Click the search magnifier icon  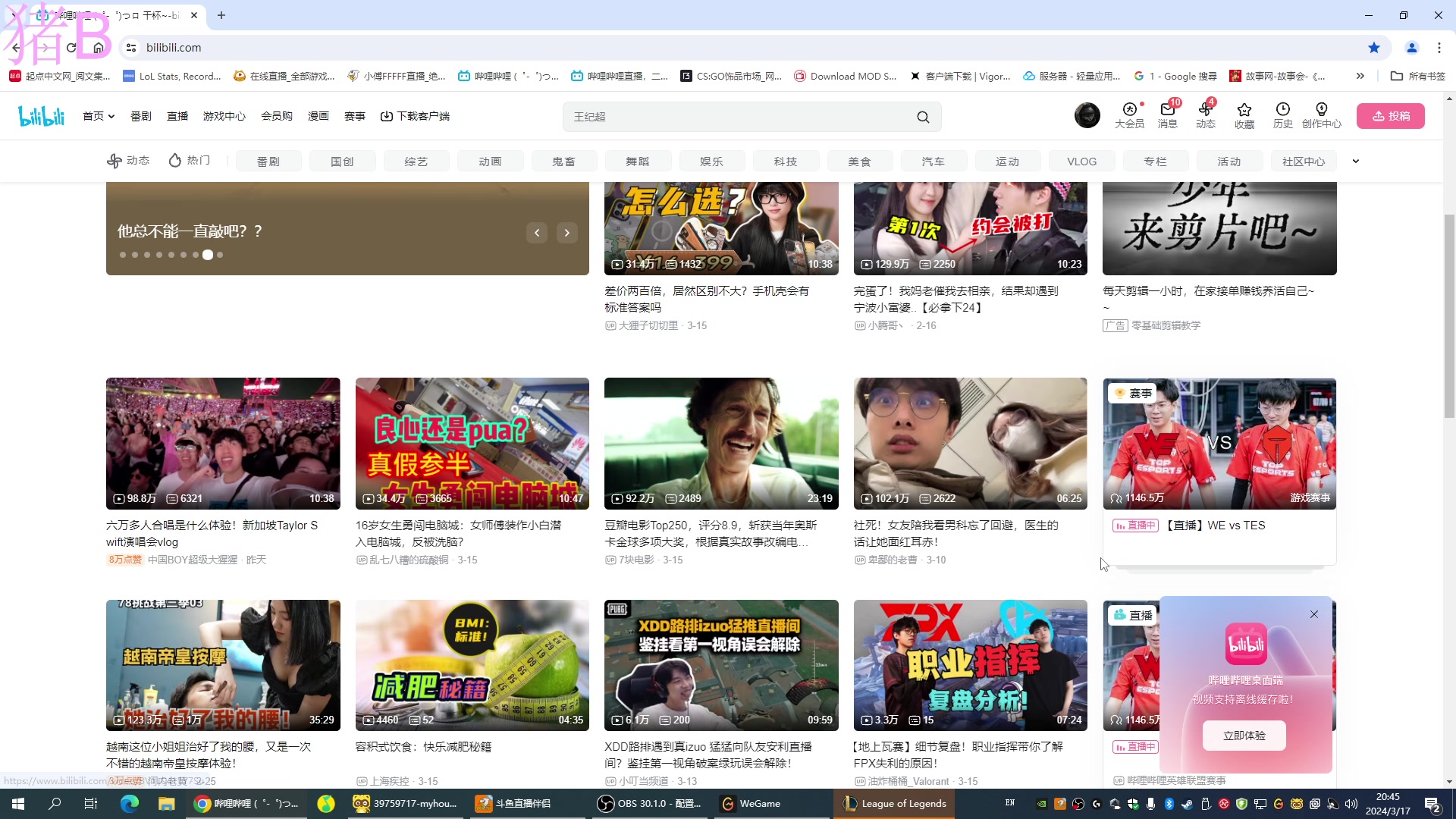click(x=923, y=117)
